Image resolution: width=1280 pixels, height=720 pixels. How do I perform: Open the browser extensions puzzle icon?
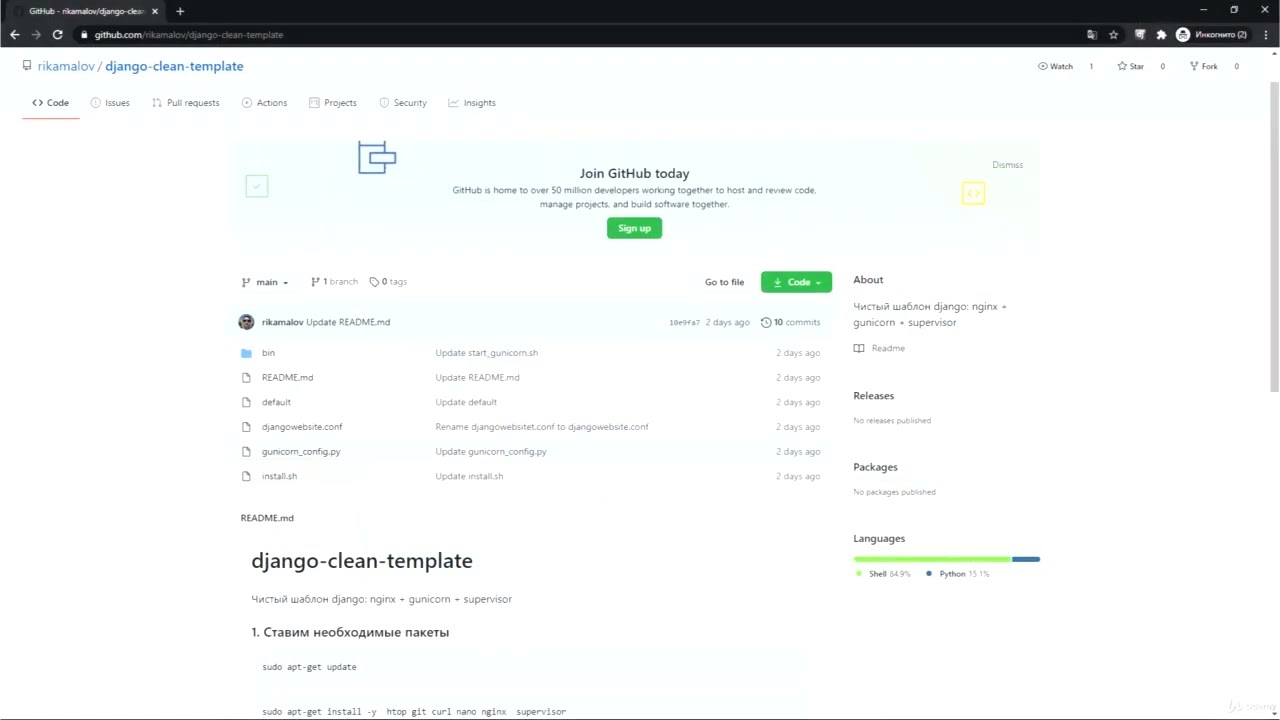click(1161, 34)
